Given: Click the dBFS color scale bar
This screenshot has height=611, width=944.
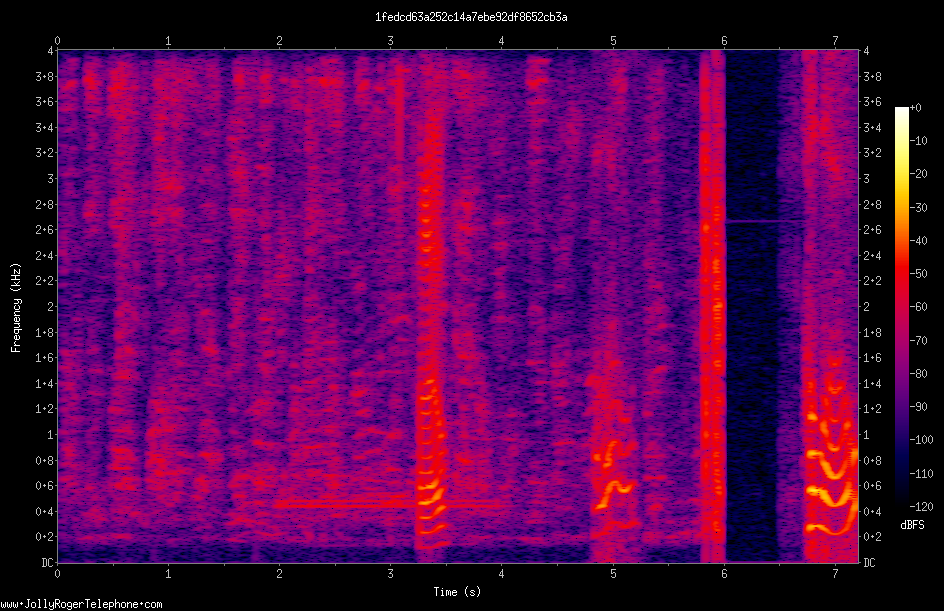Looking at the screenshot, I should tap(901, 307).
